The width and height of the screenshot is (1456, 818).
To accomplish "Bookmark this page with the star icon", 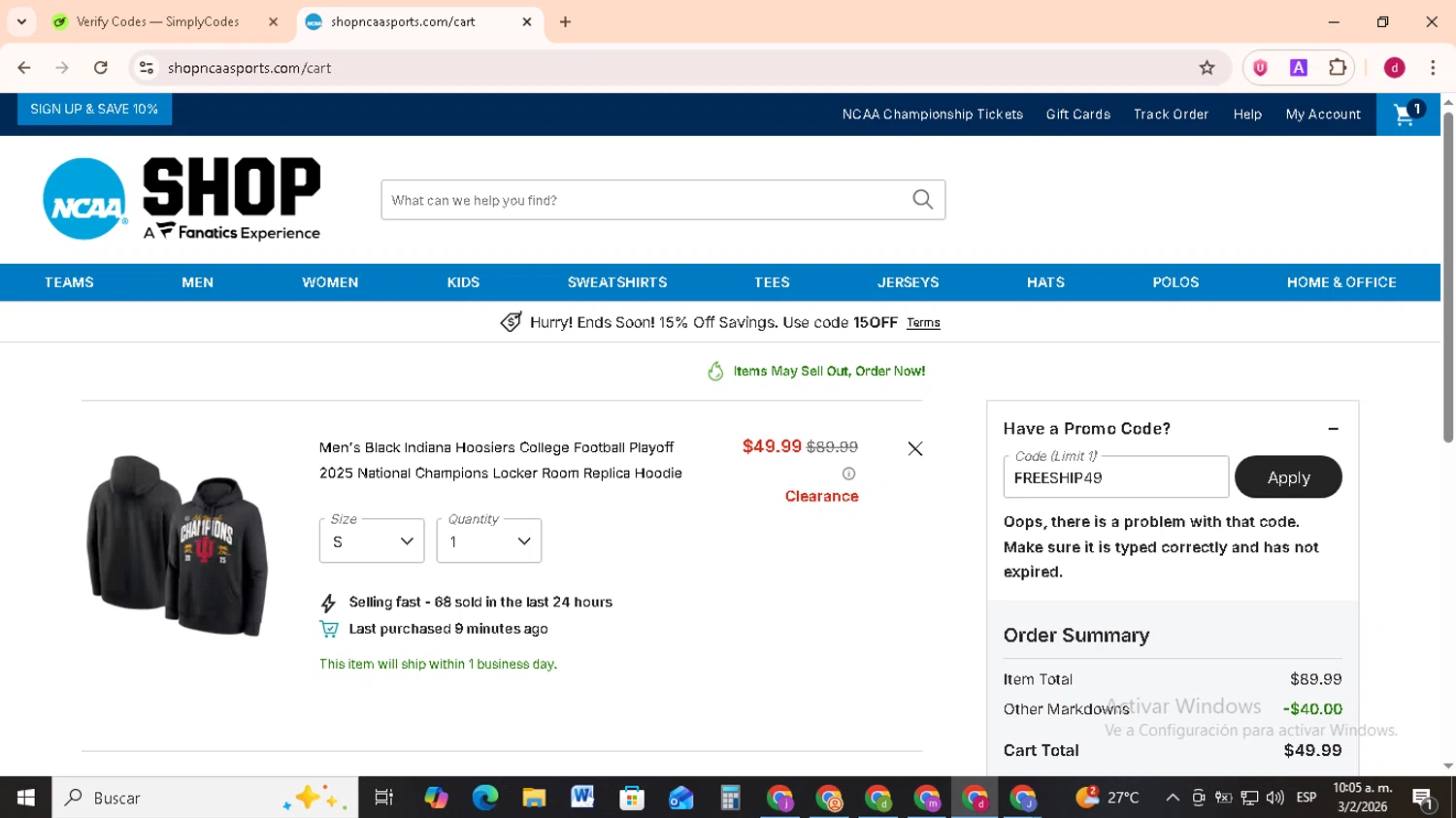I will click(1207, 68).
